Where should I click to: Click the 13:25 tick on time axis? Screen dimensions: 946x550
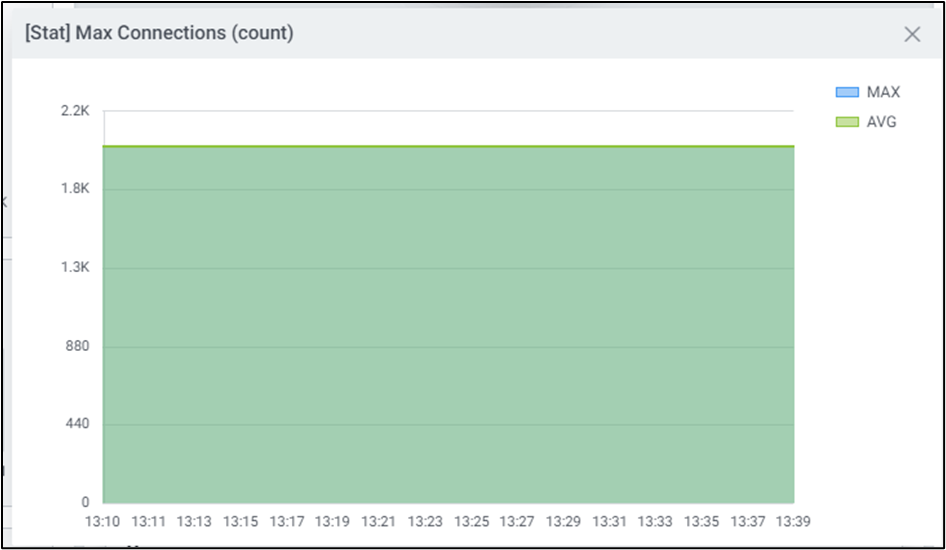coord(471,521)
